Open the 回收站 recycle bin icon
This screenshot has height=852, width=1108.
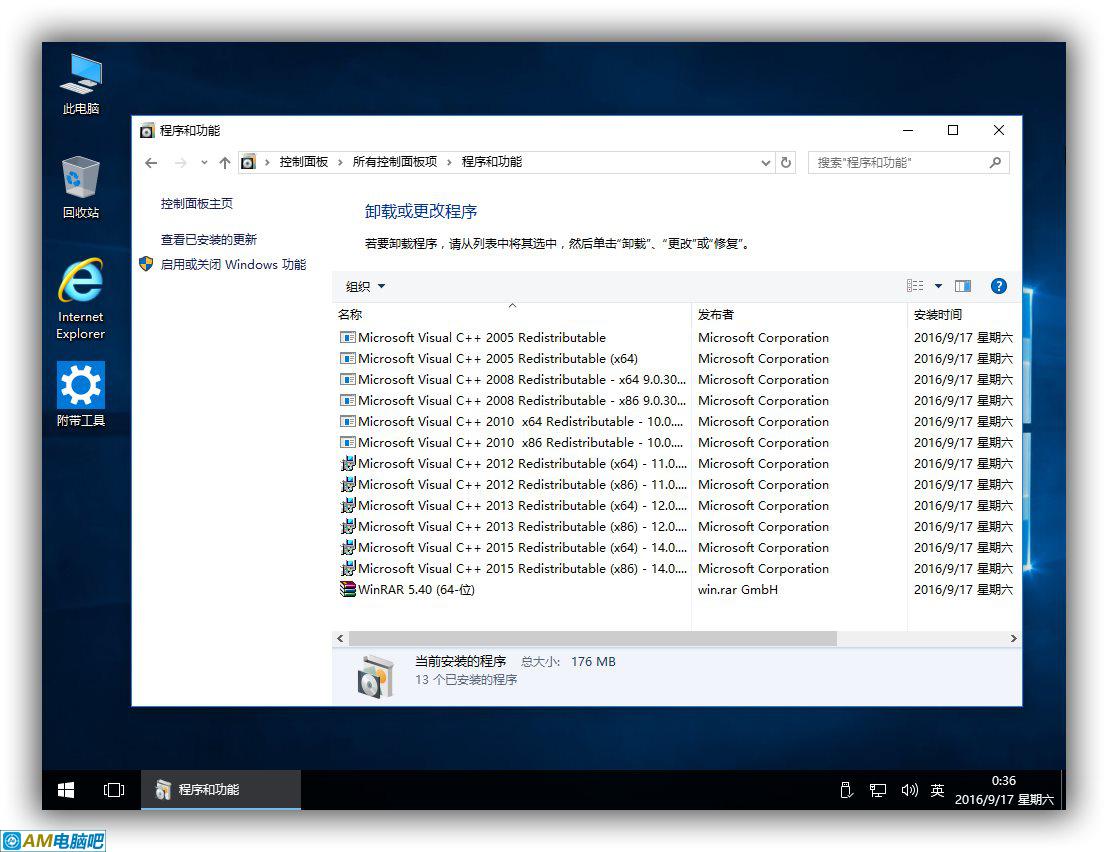[x=81, y=187]
